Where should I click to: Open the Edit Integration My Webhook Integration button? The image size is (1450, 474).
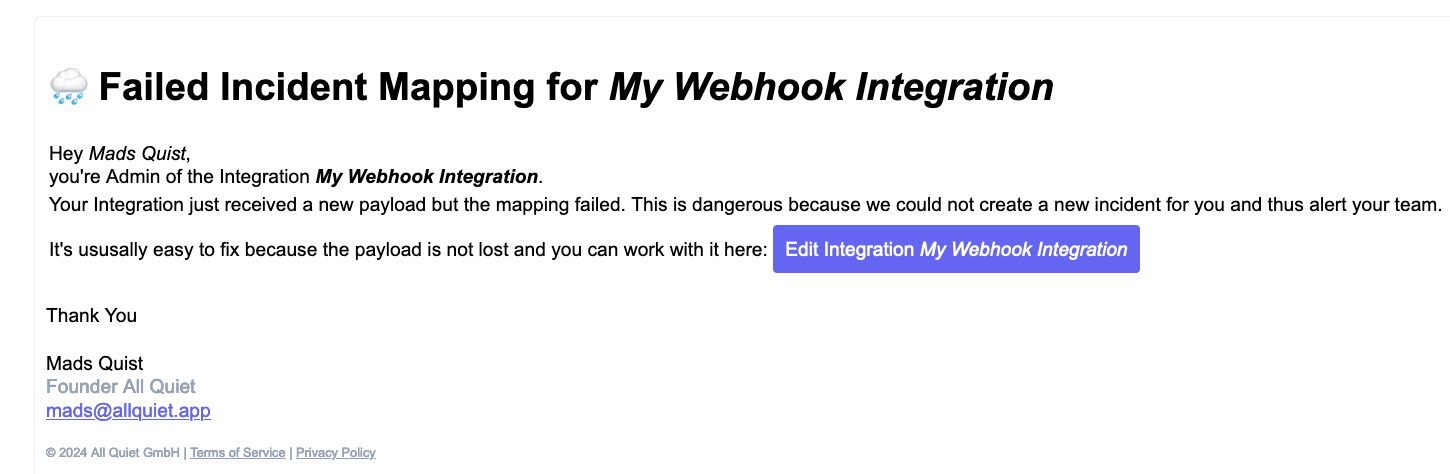pyautogui.click(x=956, y=250)
